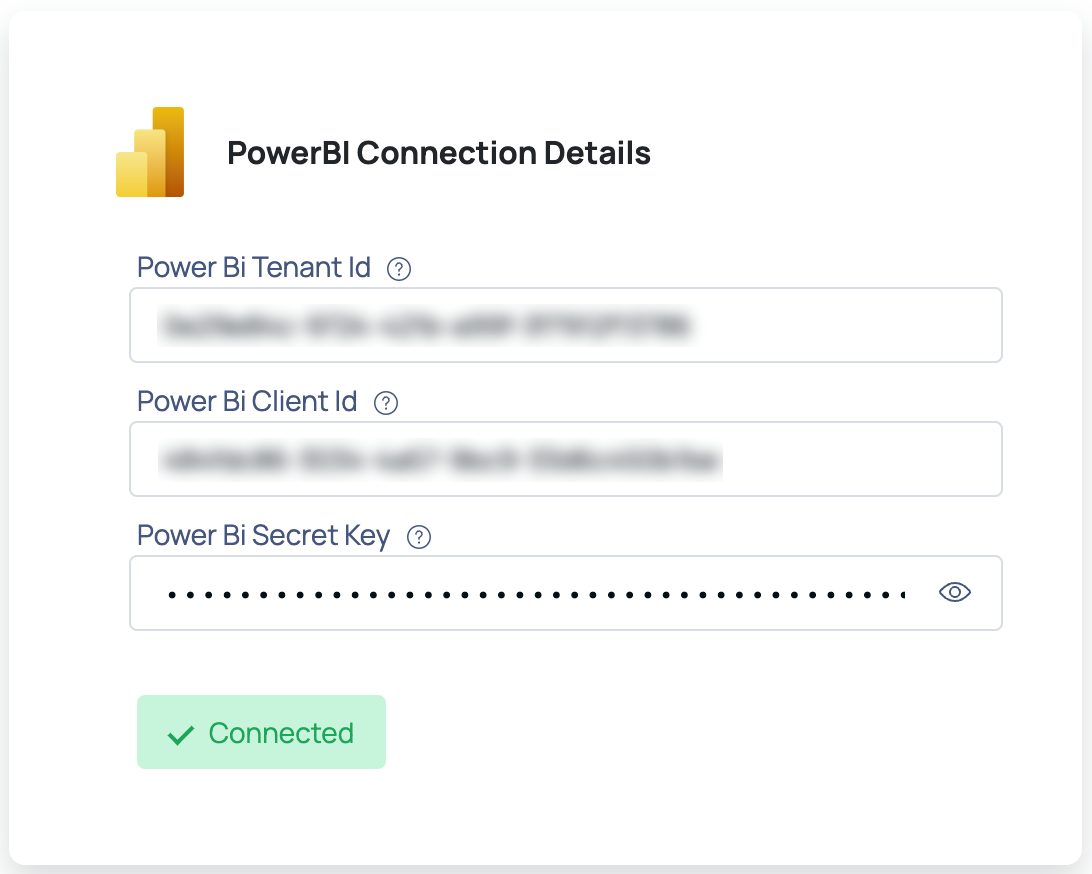
Task: Click the PowerBI Connection Details heading
Action: pyautogui.click(x=439, y=153)
